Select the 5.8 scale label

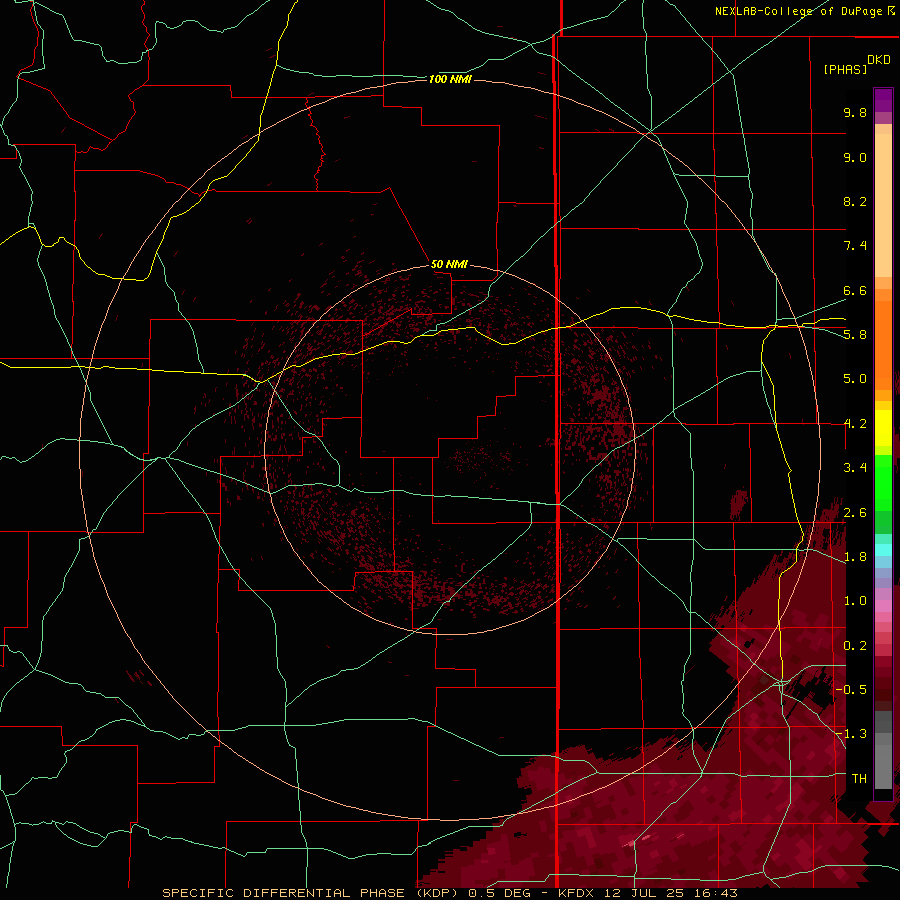coord(855,335)
